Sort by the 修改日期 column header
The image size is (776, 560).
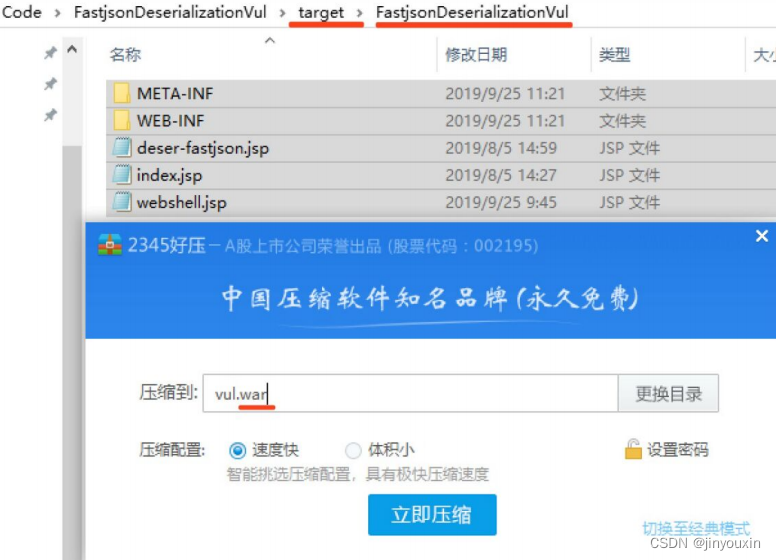[476, 54]
